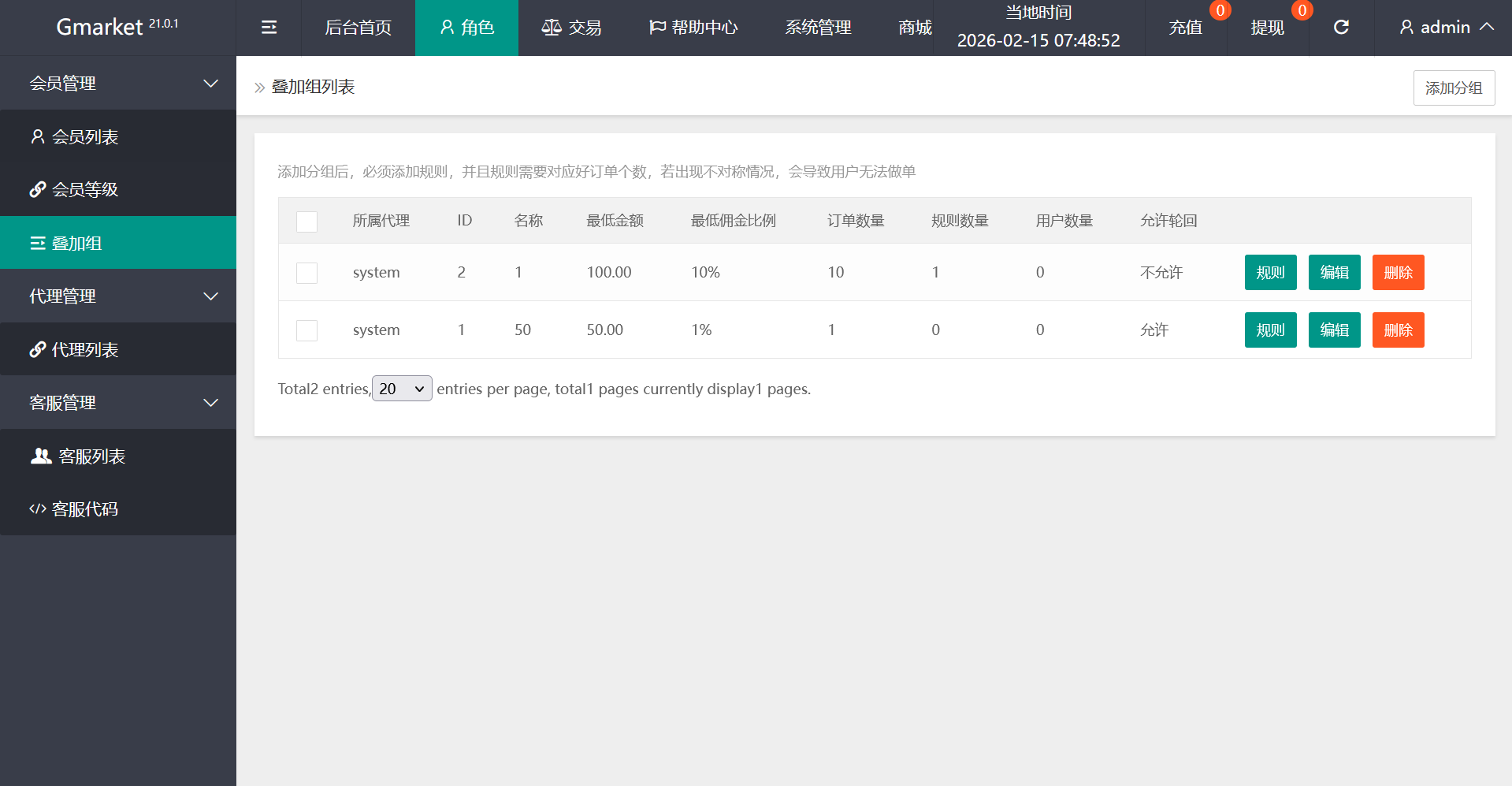Click the 添加分组 button
Image resolution: width=1512 pixels, height=786 pixels.
[x=1454, y=88]
